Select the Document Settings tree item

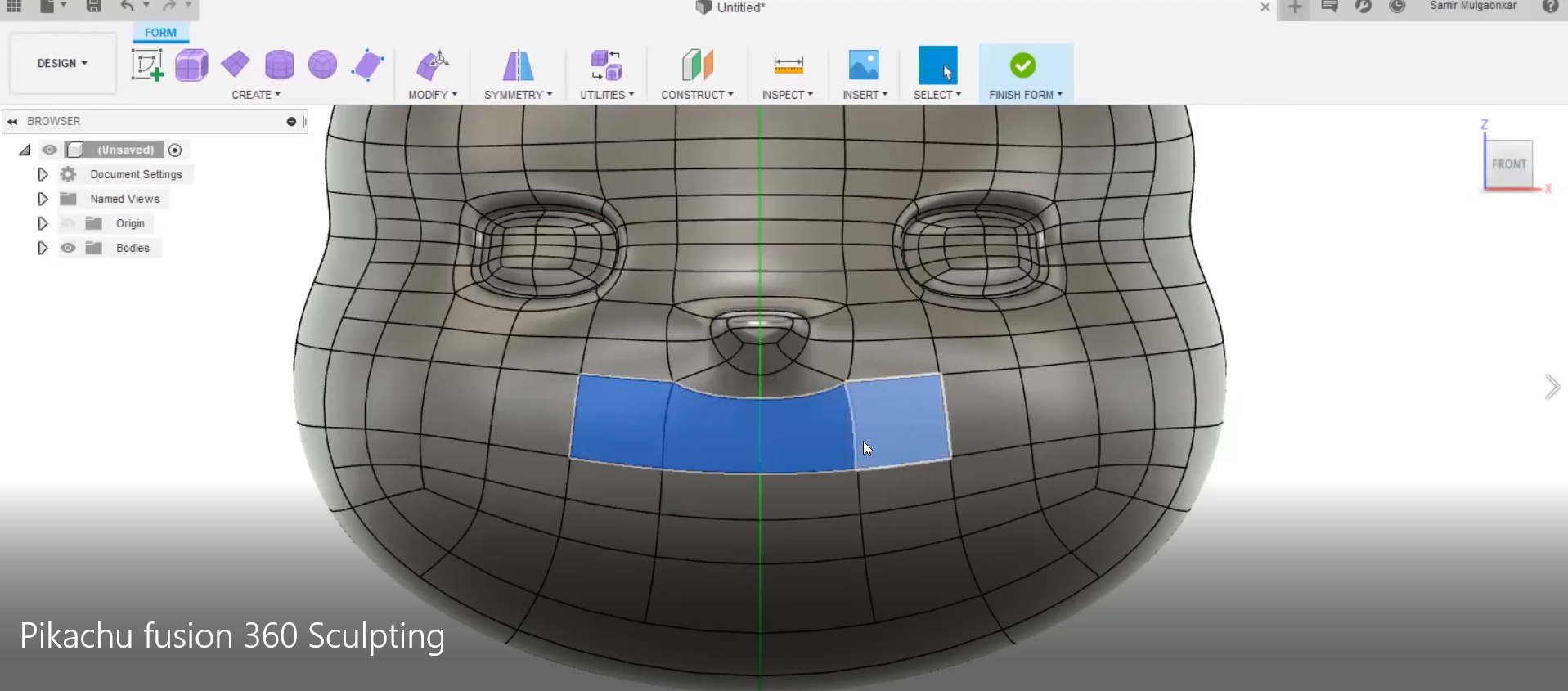[136, 174]
